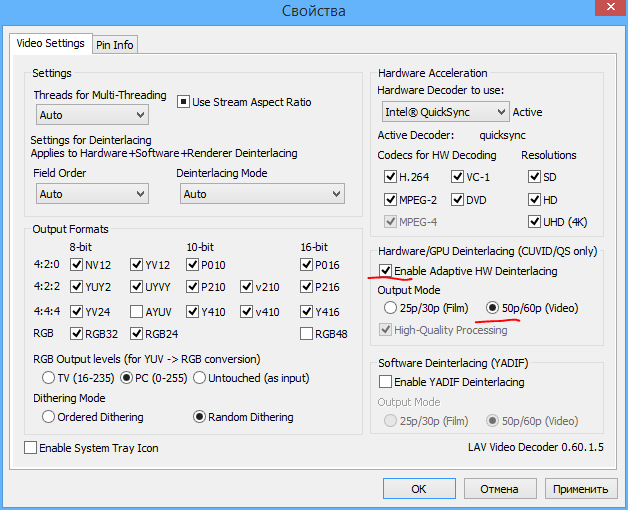The width and height of the screenshot is (628, 510).
Task: Switch to the Pin Info tab
Action: [115, 44]
